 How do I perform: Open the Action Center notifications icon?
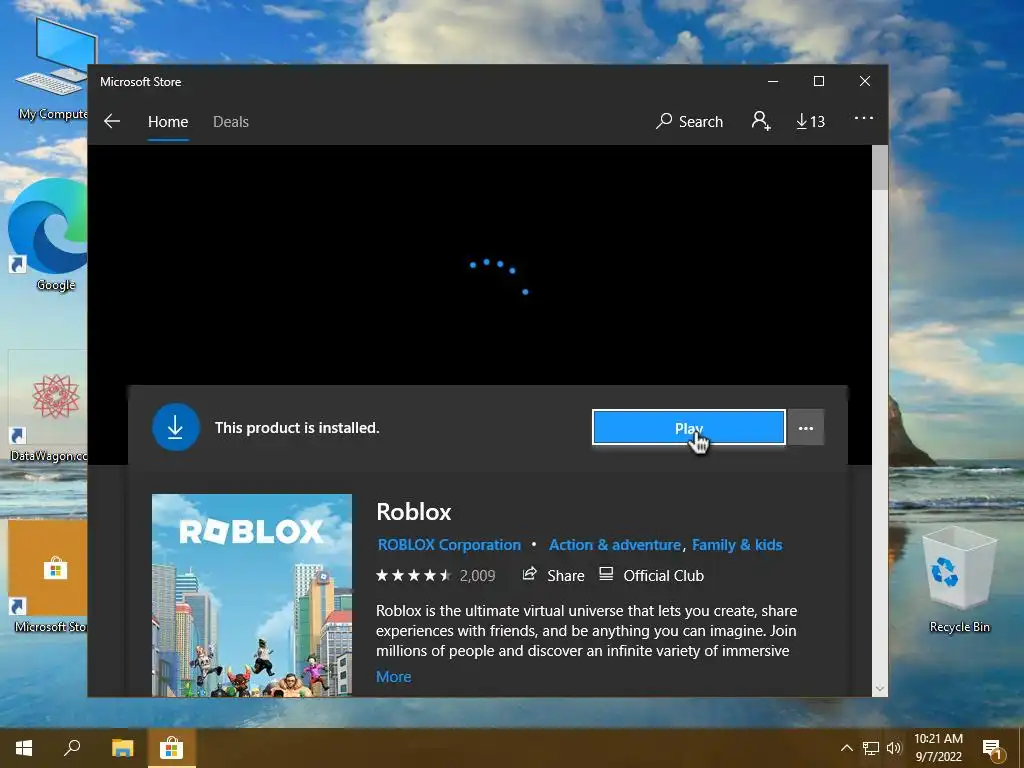[x=993, y=749]
